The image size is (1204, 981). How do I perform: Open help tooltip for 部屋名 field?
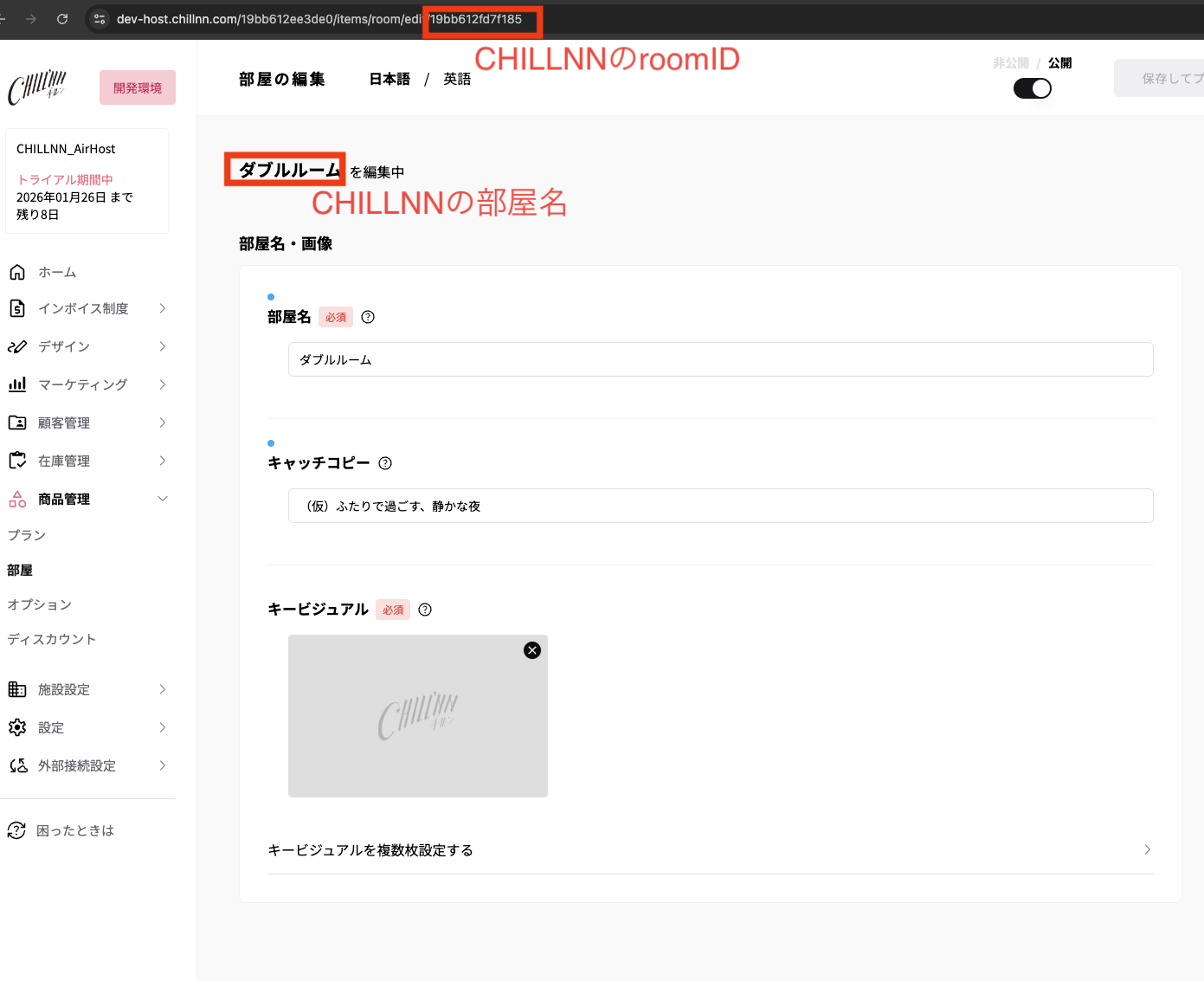(x=368, y=317)
